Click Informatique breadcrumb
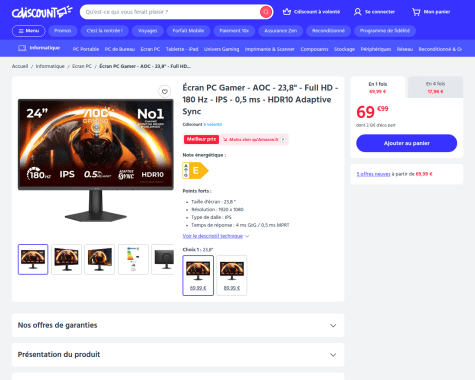Viewport: 475px width, 380px height. 50,66
